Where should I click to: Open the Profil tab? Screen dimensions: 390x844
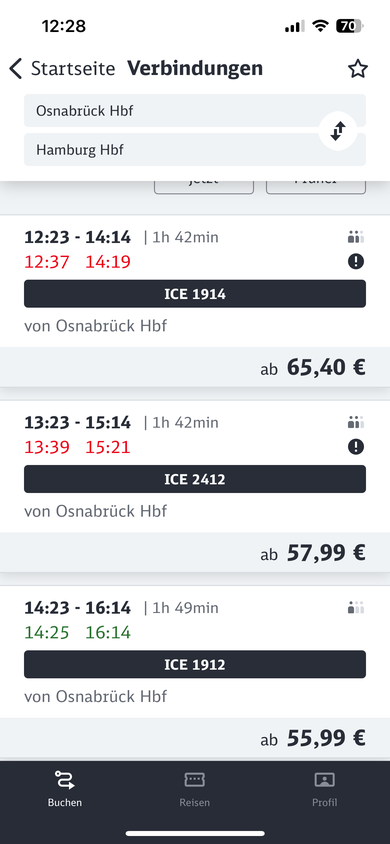tap(324, 789)
